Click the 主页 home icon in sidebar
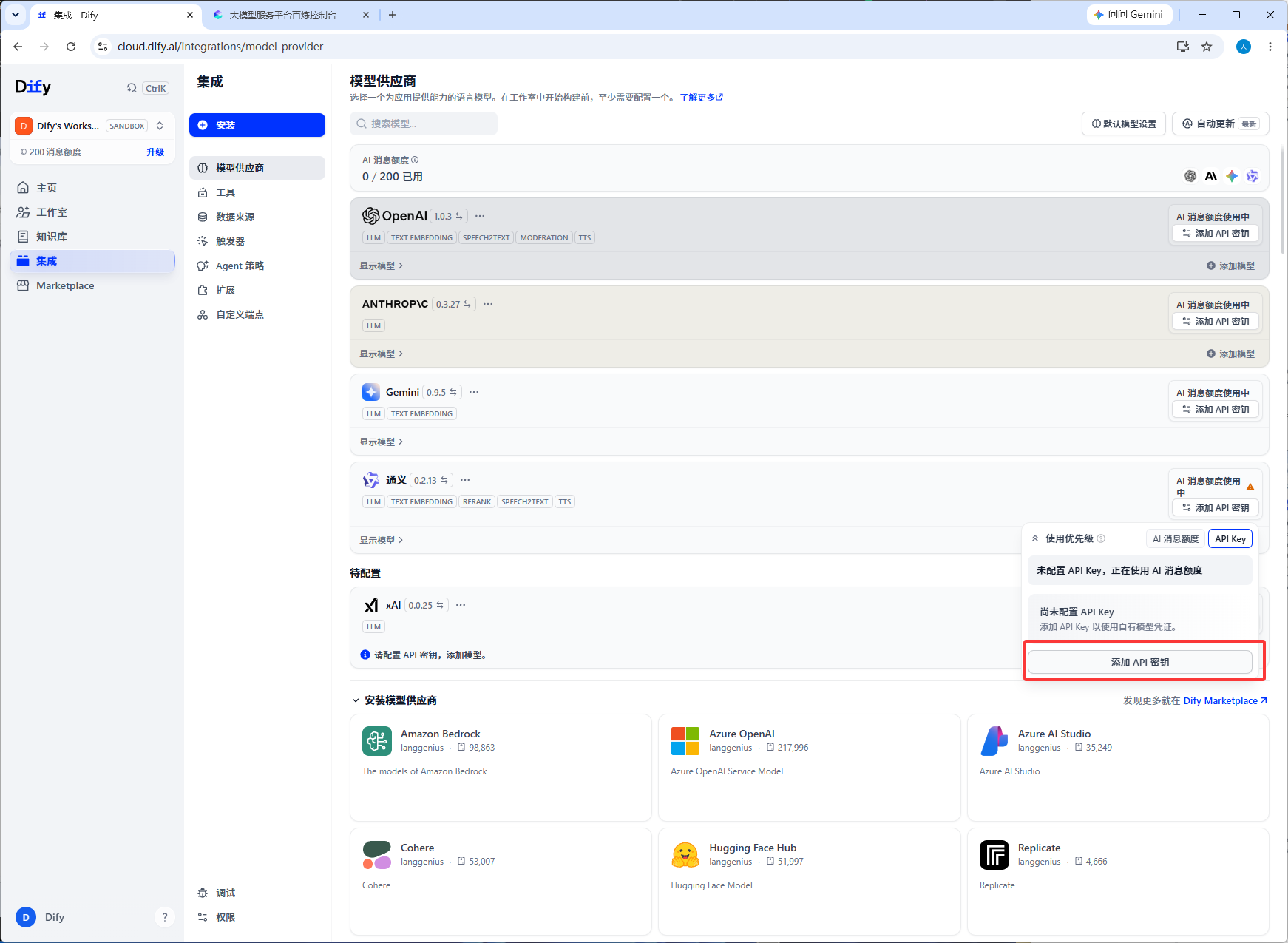This screenshot has width=1288, height=943. point(23,188)
